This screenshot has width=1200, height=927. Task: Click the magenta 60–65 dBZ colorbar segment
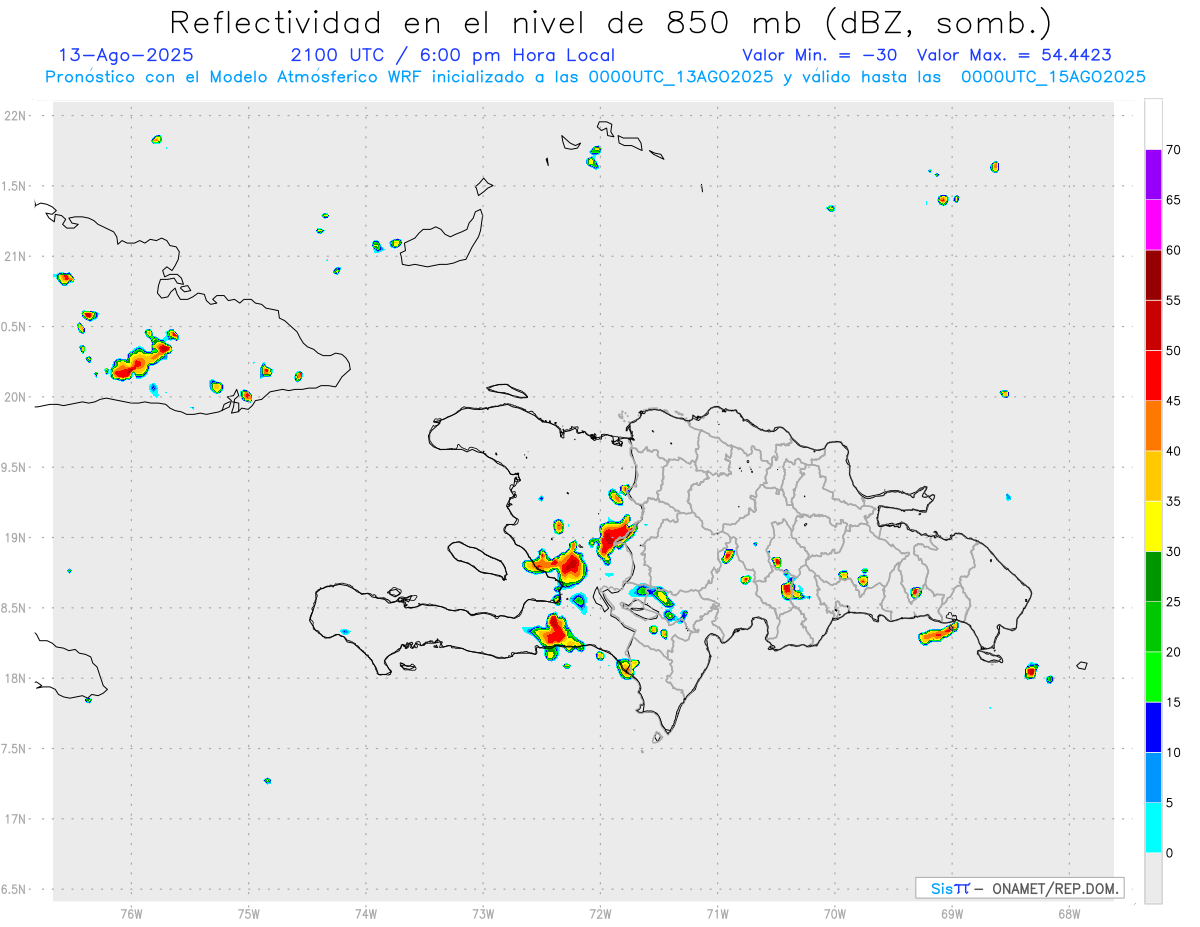[1153, 225]
